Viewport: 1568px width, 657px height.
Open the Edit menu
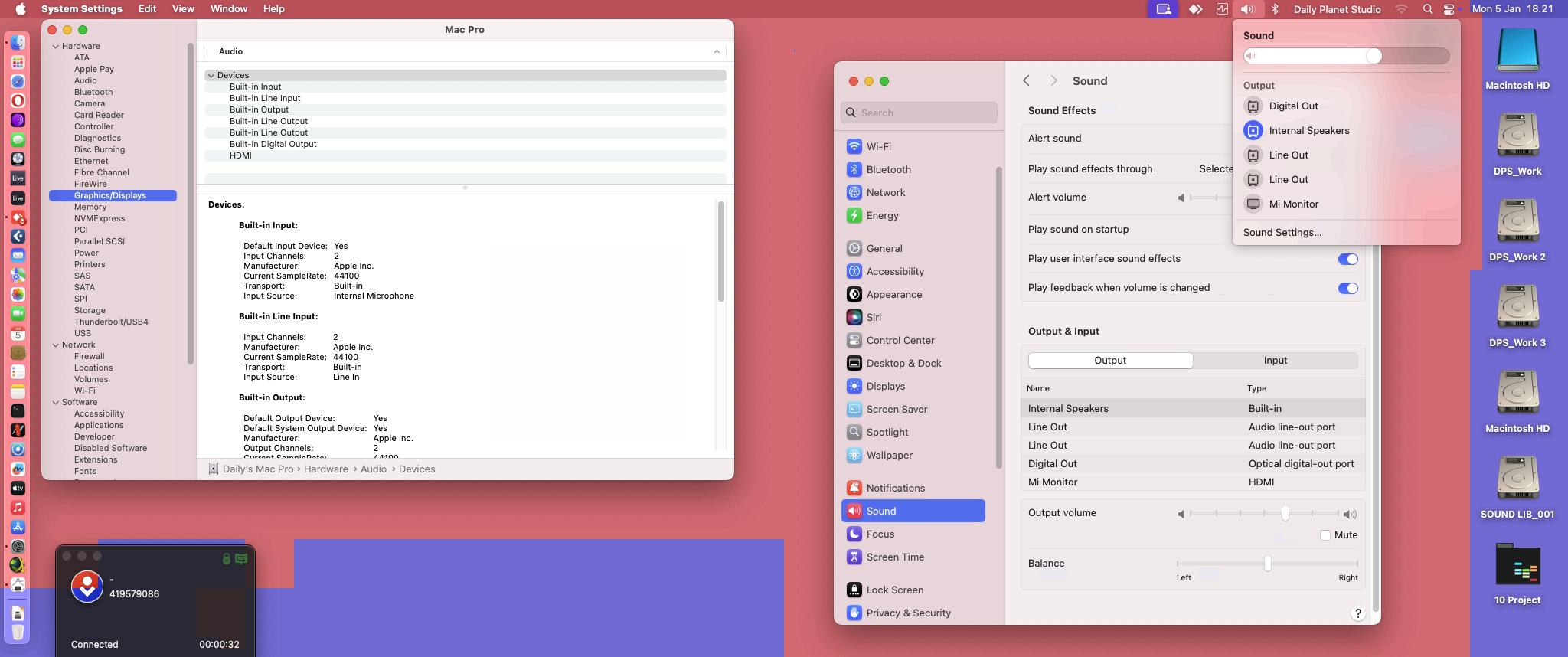[x=147, y=9]
